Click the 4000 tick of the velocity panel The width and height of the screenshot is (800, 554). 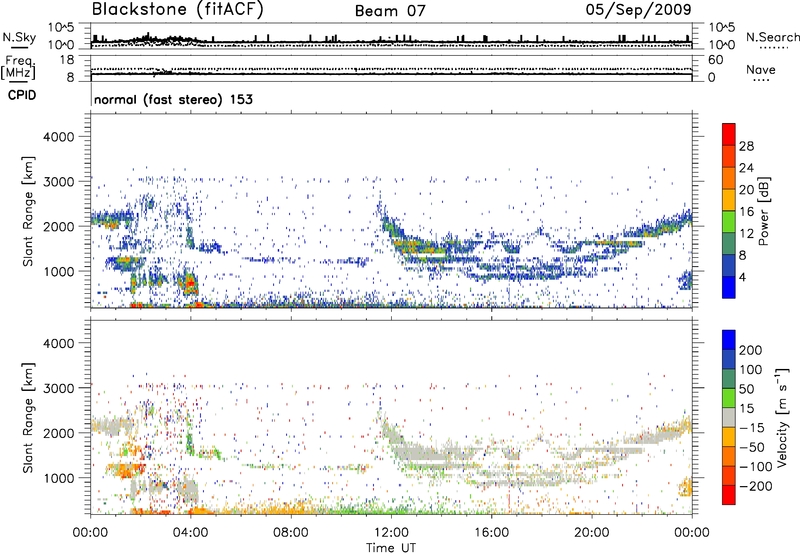59,343
